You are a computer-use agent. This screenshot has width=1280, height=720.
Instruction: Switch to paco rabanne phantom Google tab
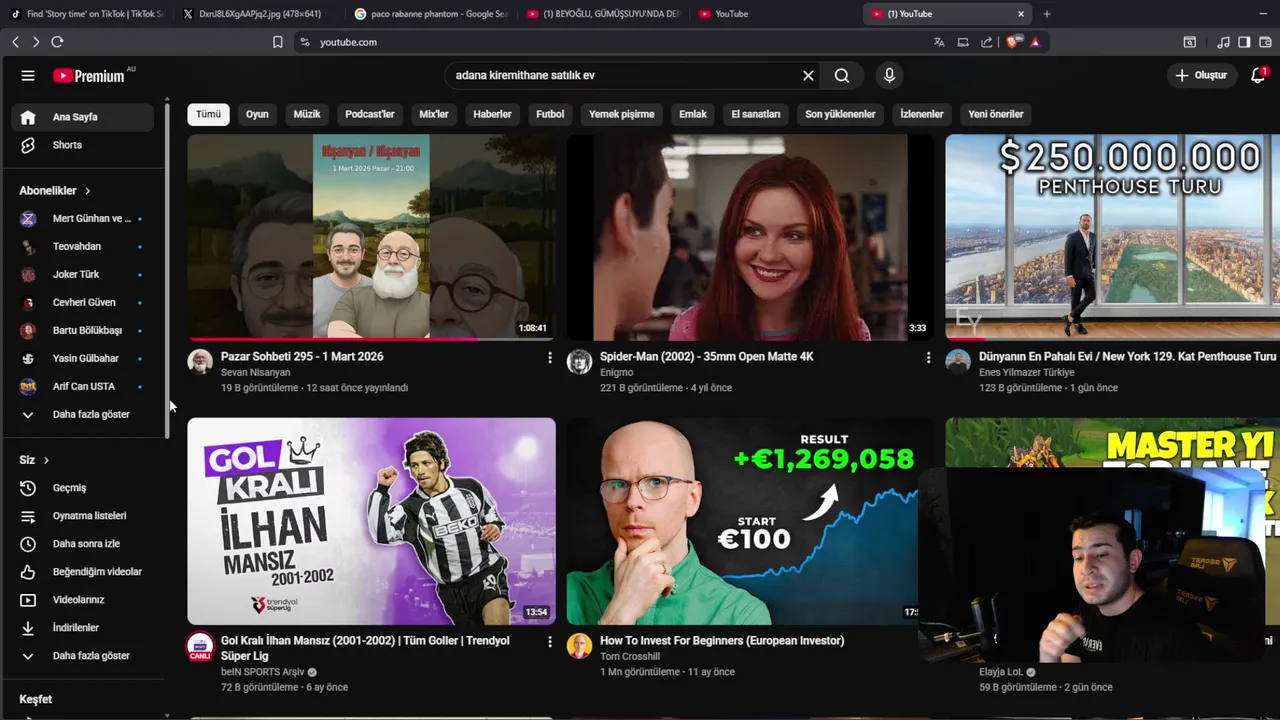click(x=431, y=14)
